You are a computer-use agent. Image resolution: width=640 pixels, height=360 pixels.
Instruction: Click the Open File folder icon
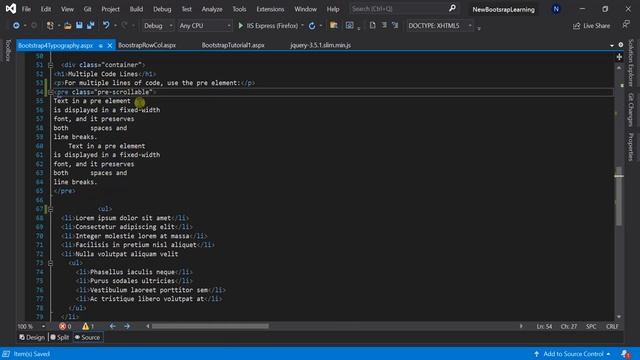(x=67, y=26)
